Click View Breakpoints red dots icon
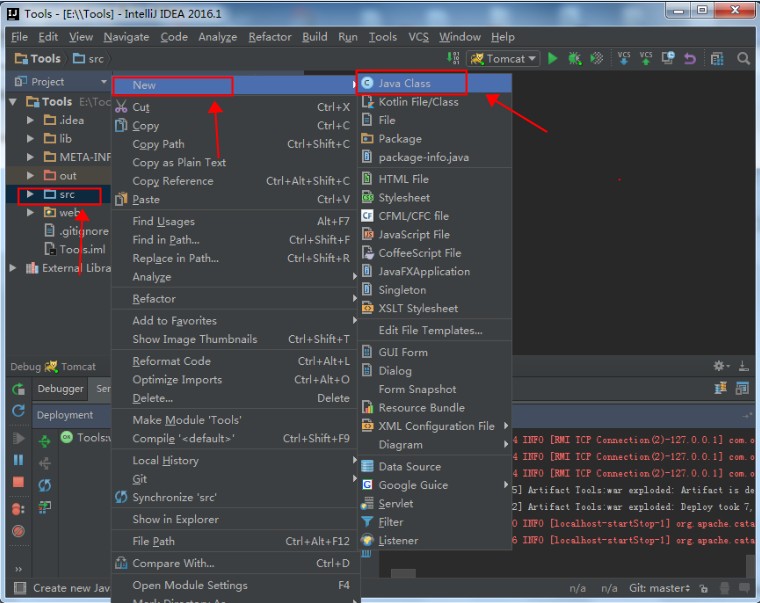This screenshot has width=760, height=603. coord(18,509)
